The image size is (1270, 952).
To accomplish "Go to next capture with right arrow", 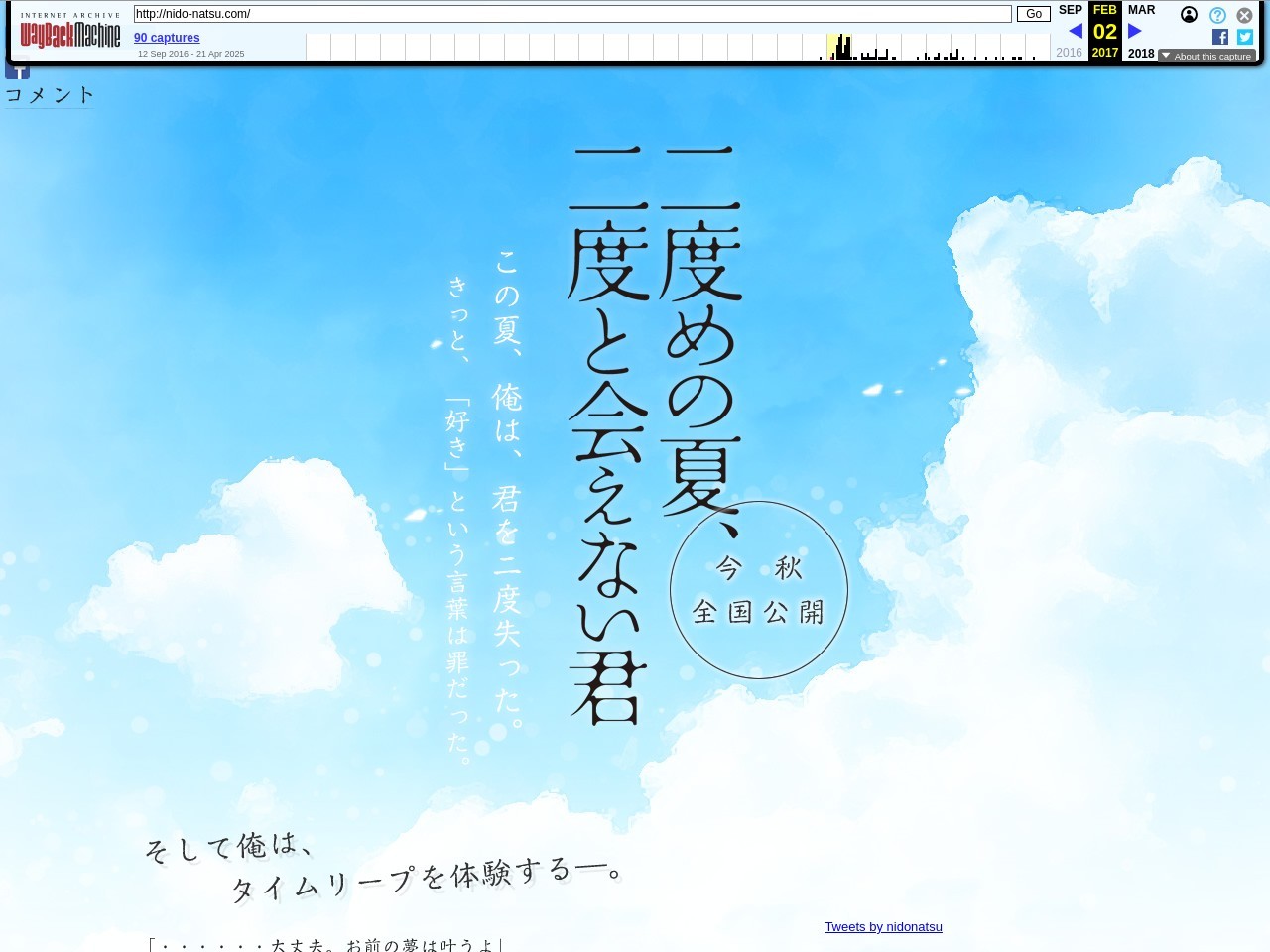I will 1135,31.
